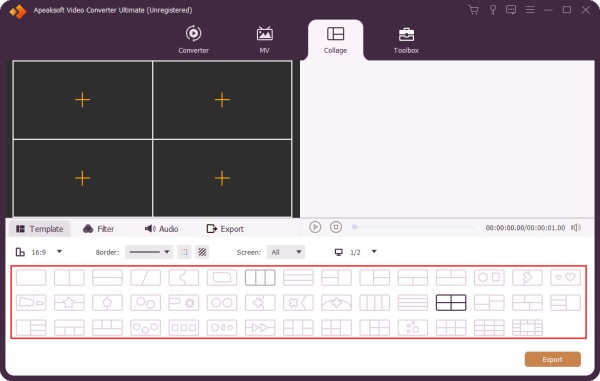The width and height of the screenshot is (600, 381).
Task: Select the two vertical halves template
Action: coord(69,277)
